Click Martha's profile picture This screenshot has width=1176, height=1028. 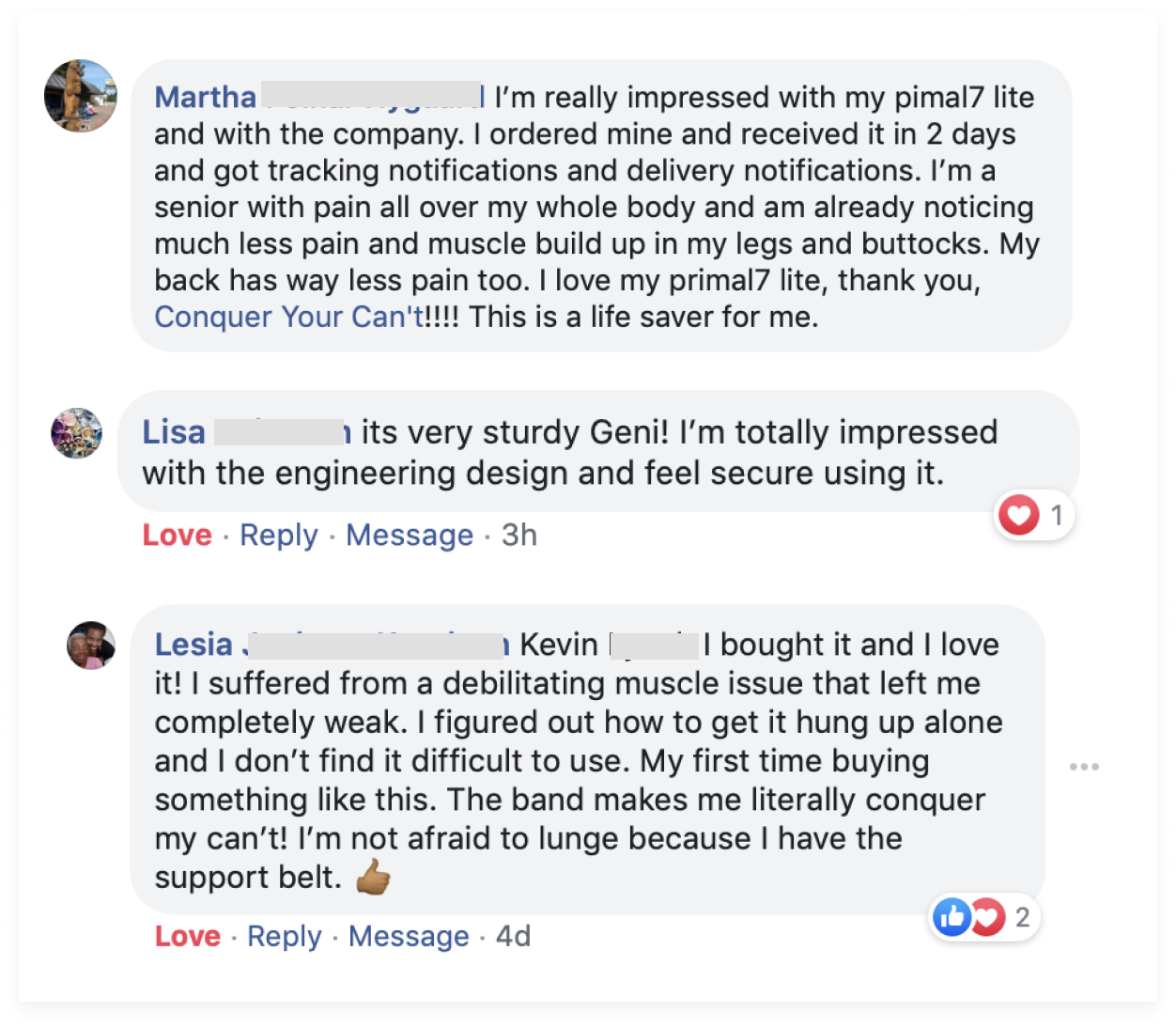tap(81, 96)
